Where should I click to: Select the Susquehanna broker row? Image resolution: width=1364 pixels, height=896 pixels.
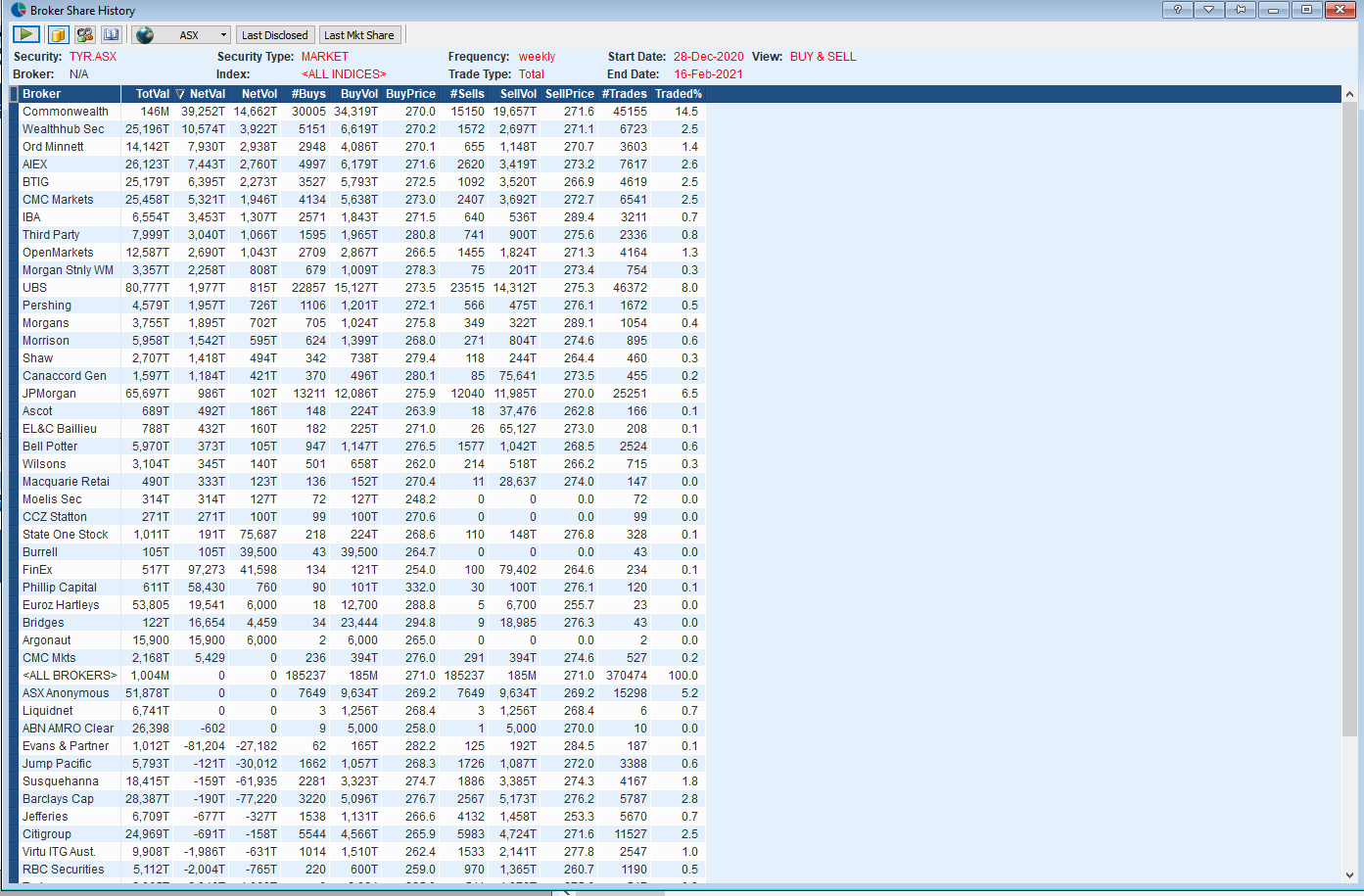pyautogui.click(x=361, y=781)
